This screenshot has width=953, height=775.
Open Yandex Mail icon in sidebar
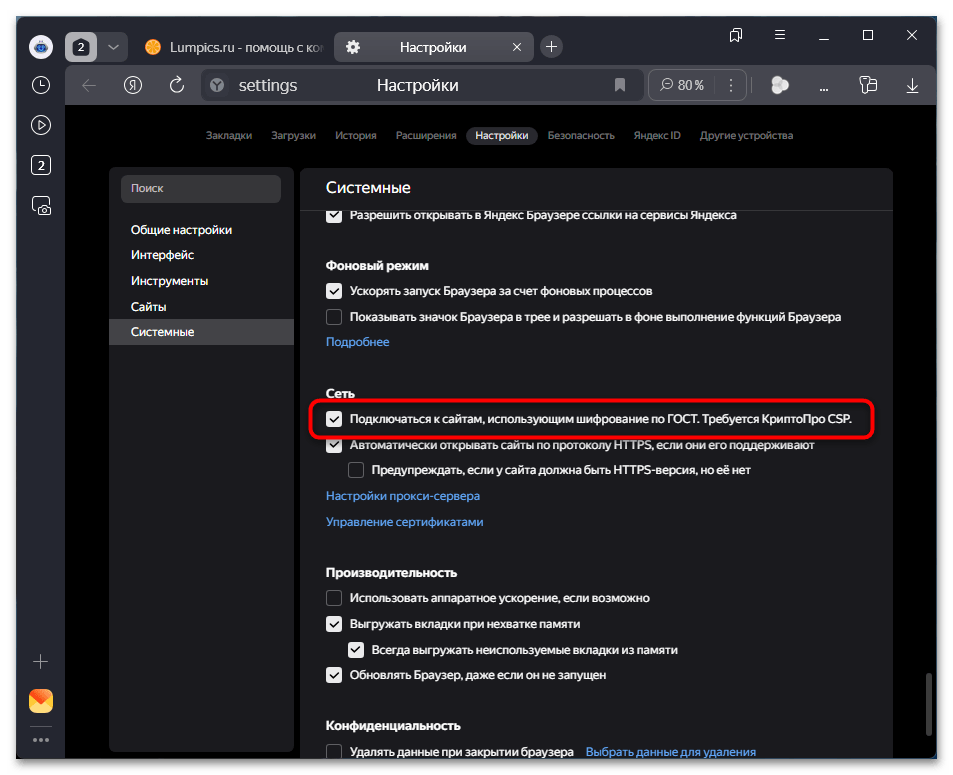click(x=41, y=701)
